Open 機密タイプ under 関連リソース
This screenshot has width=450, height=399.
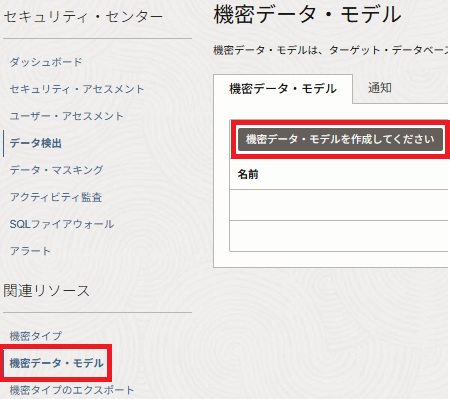point(36,336)
